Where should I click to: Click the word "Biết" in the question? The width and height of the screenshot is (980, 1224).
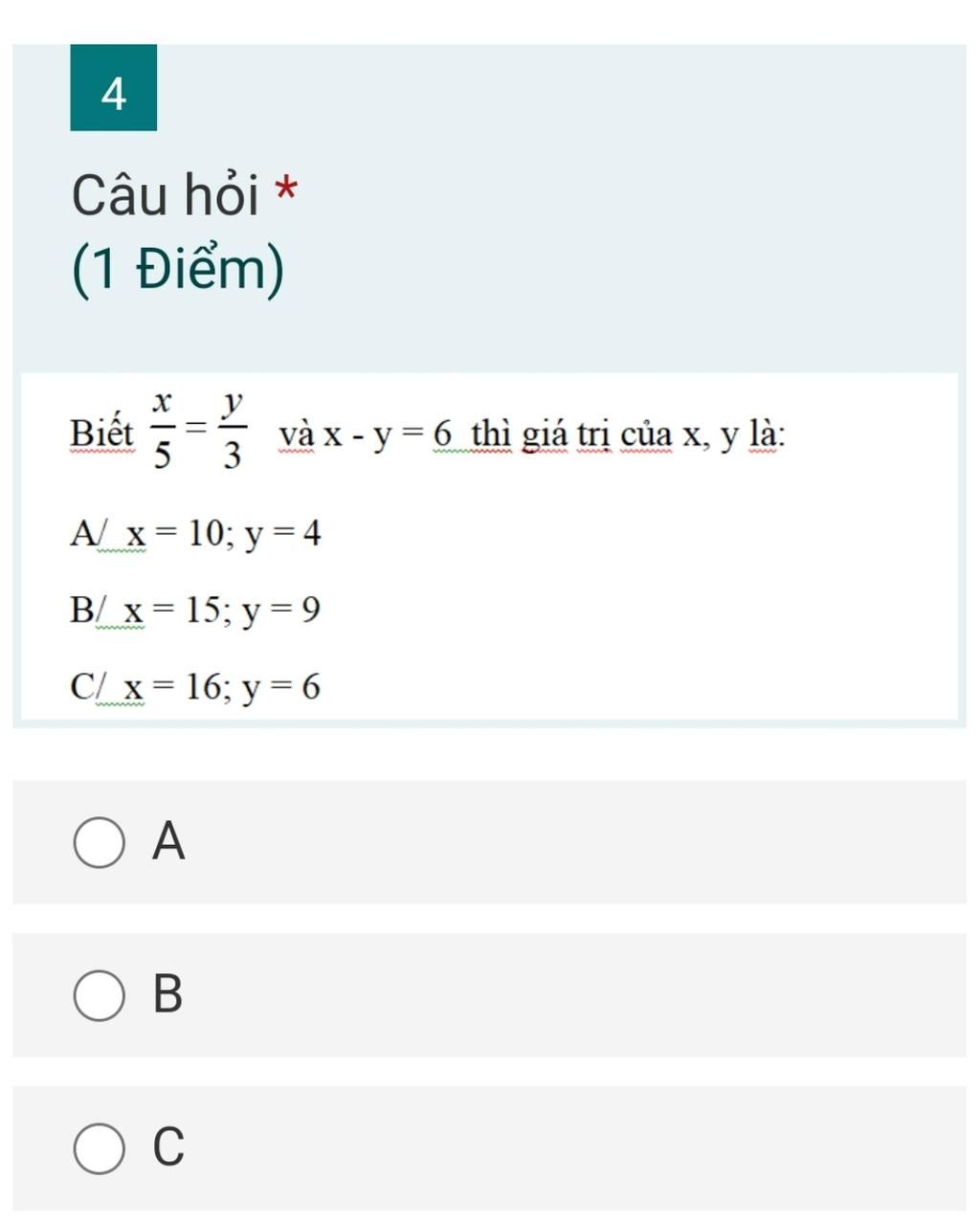(102, 434)
